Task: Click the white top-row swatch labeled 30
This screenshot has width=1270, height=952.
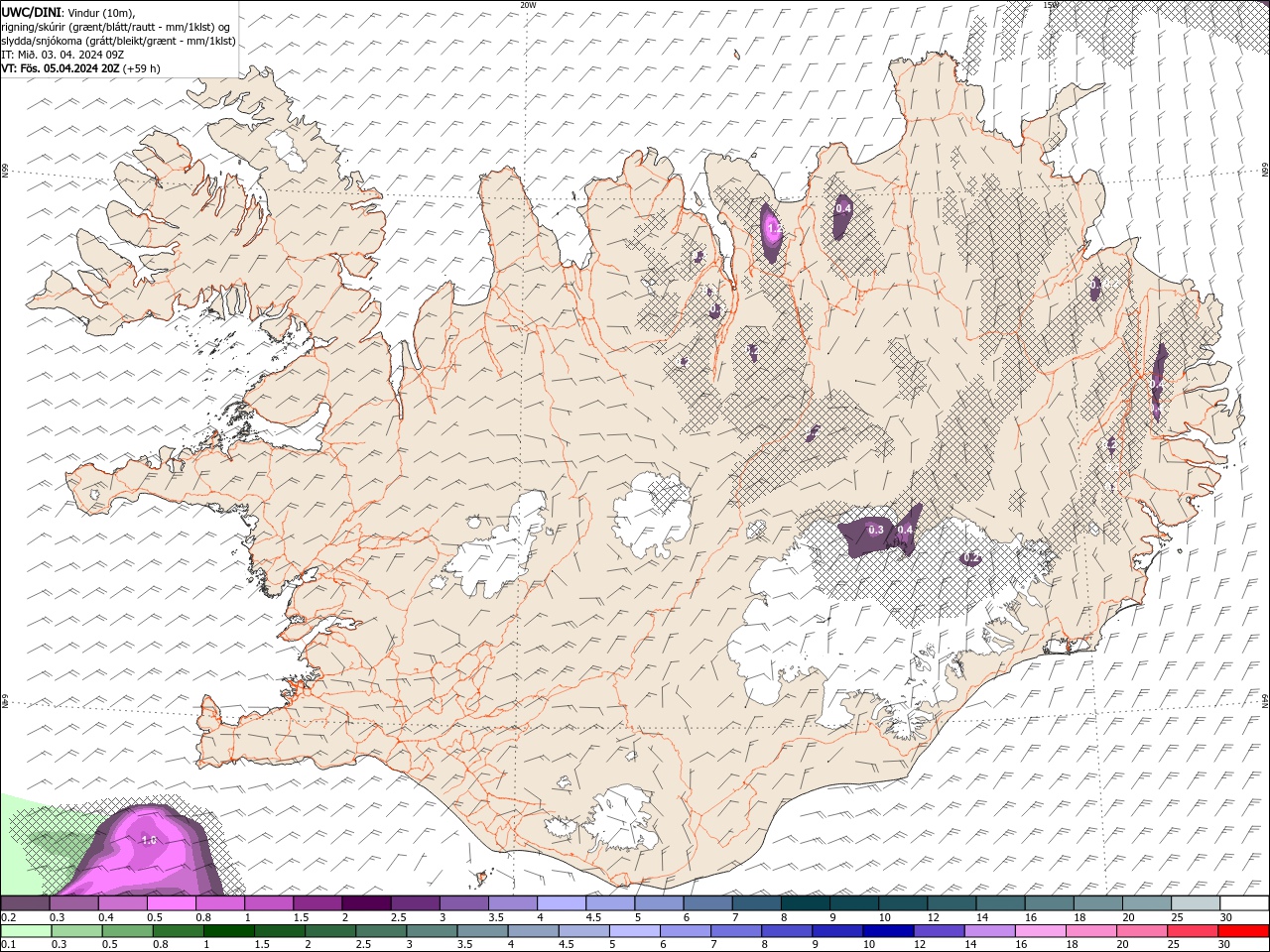Action: (x=1244, y=903)
